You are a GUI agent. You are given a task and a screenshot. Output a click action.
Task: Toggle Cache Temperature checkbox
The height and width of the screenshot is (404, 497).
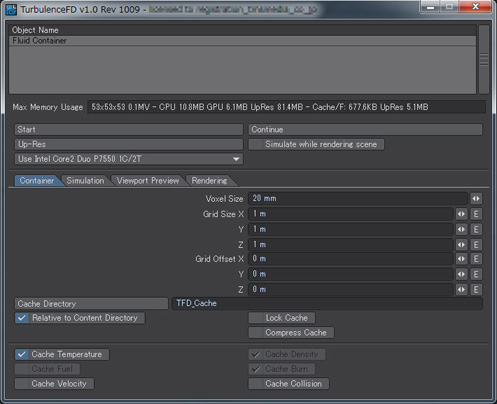point(62,354)
